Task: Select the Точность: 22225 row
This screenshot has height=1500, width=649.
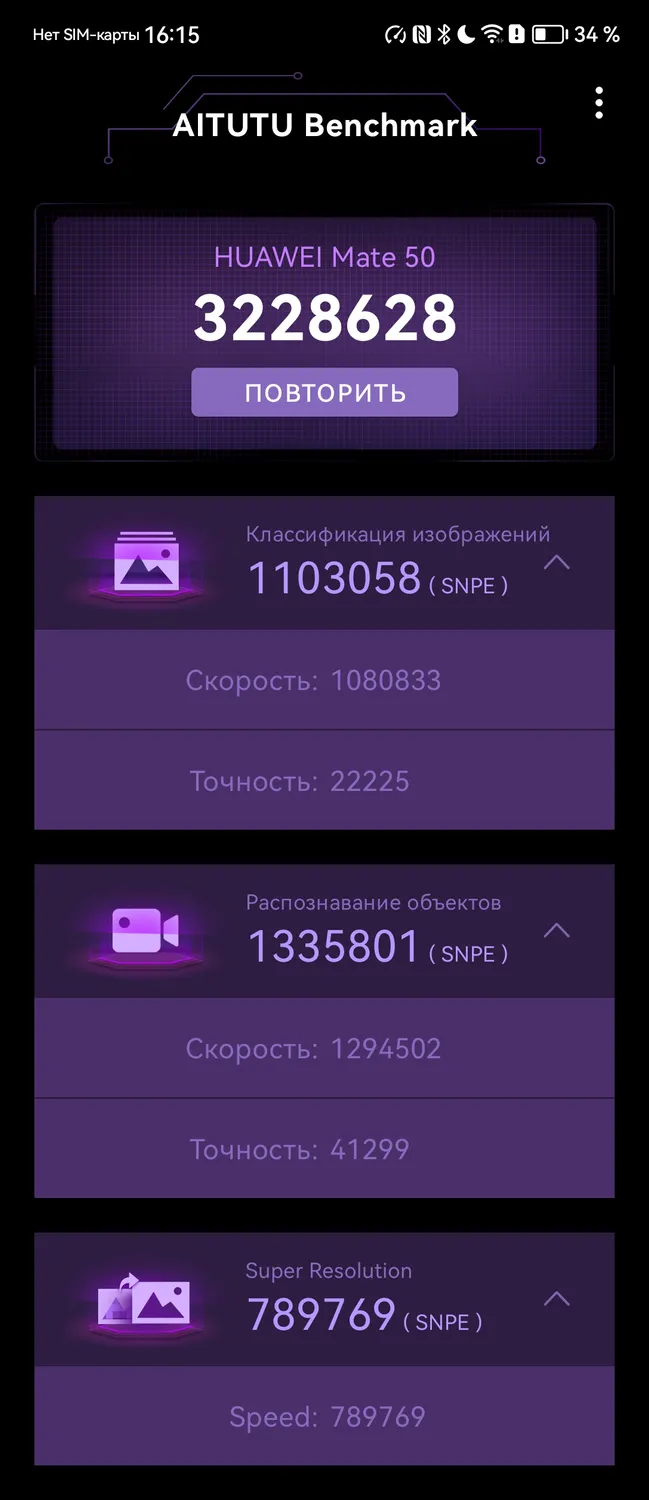Action: click(324, 780)
